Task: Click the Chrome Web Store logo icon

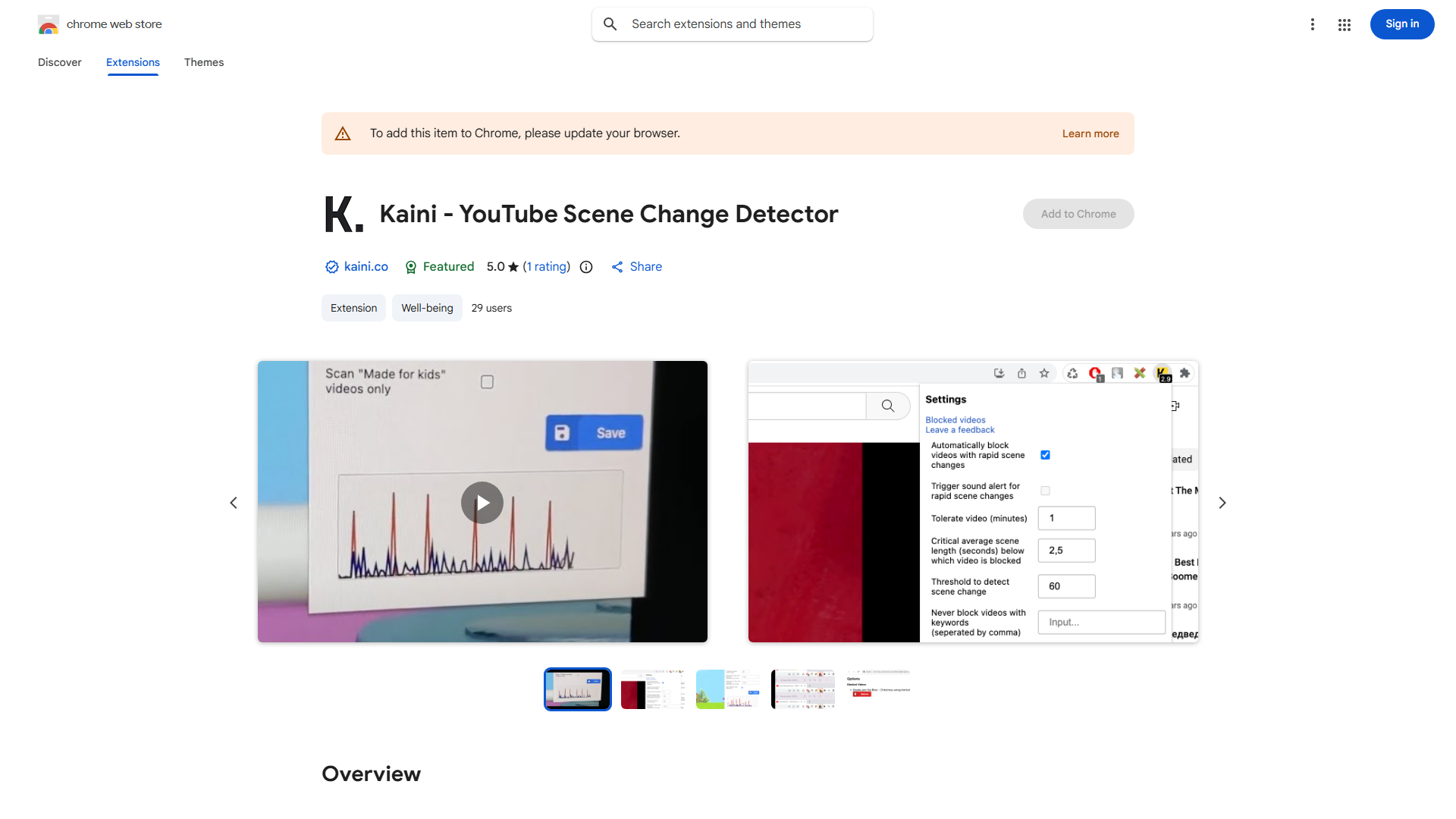Action: (48, 25)
